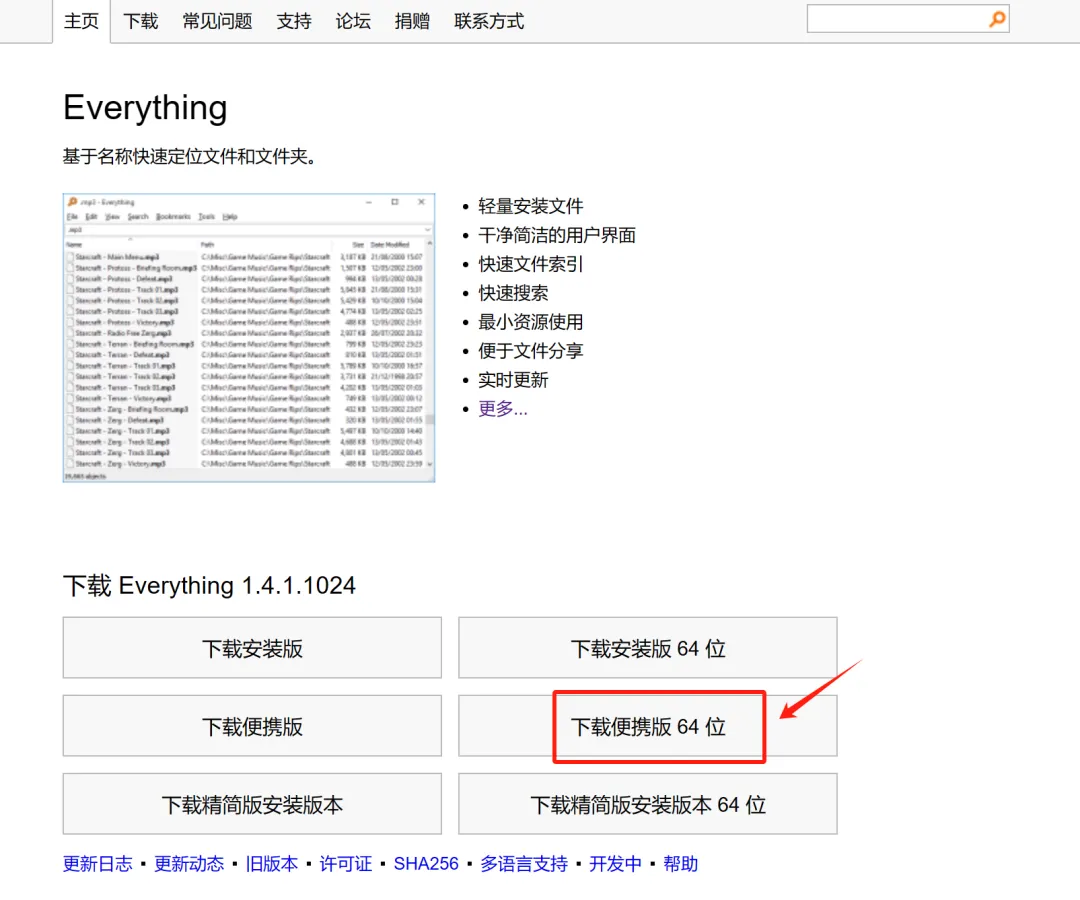Screen dimensions: 1080x900
Task: Click the Everything screenshot thumbnail
Action: [x=249, y=337]
